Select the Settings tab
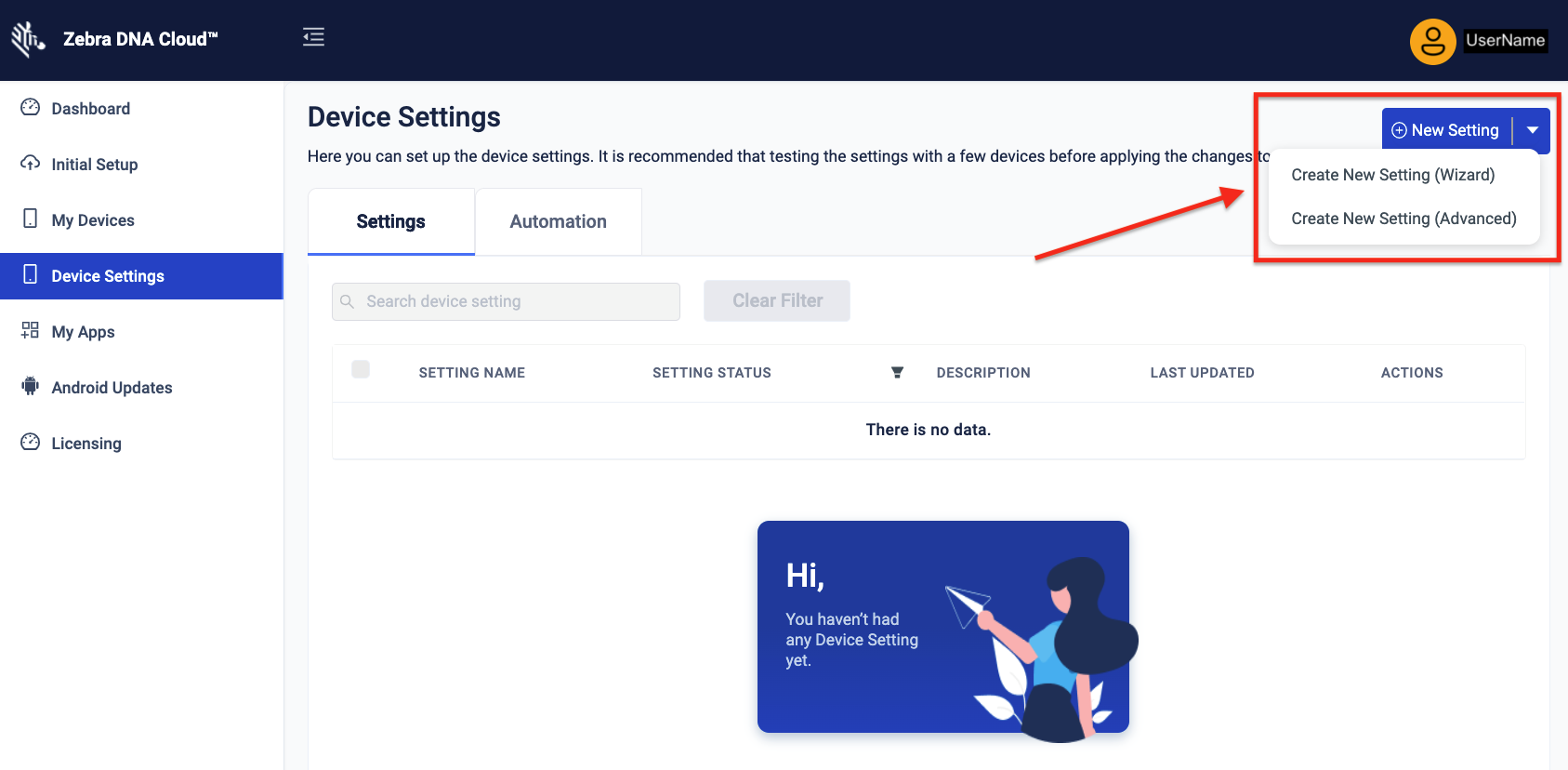Image resolution: width=1568 pixels, height=770 pixels. coord(390,221)
